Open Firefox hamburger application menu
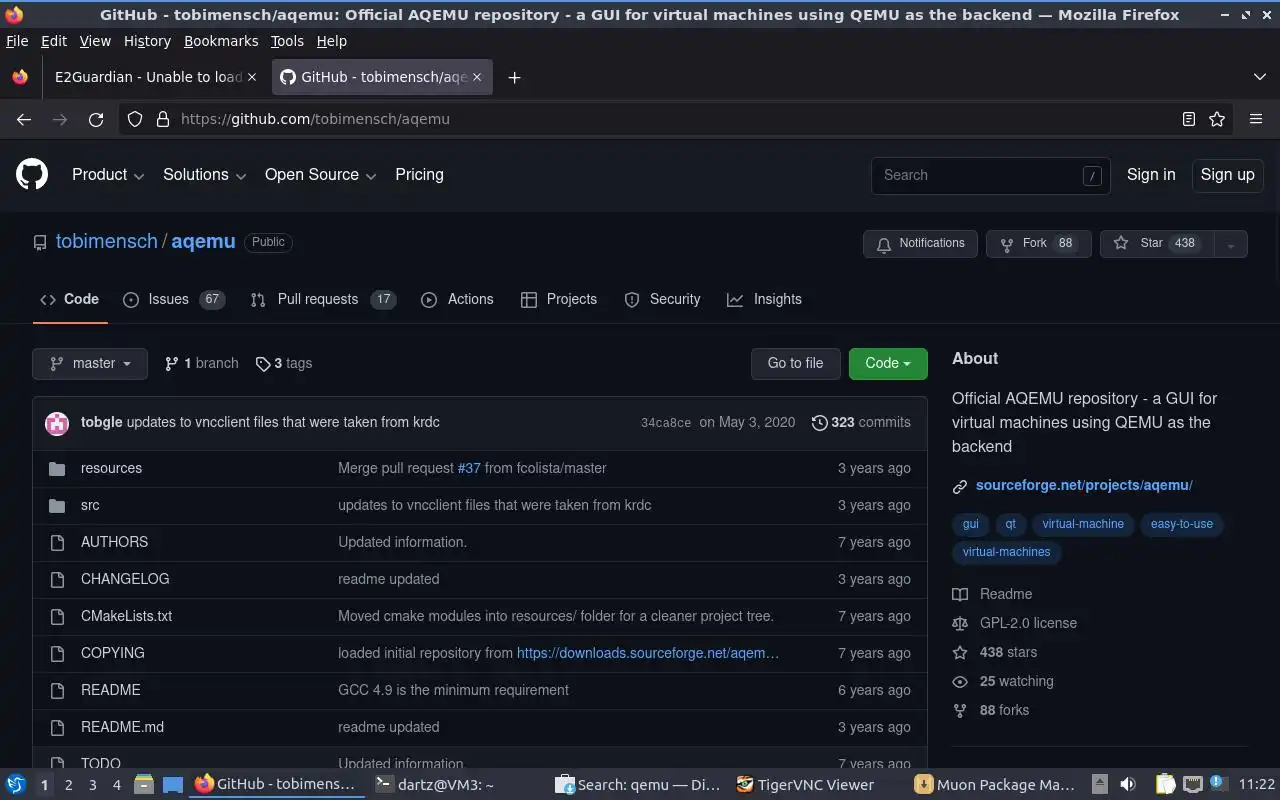Screen dimensions: 1280x800 tap(1256, 119)
